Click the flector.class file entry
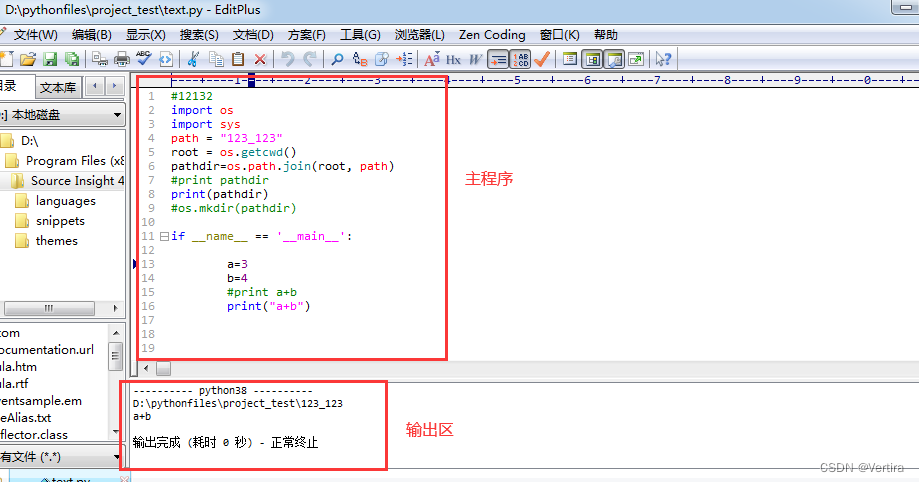Viewport: 919px width, 482px height. (34, 435)
